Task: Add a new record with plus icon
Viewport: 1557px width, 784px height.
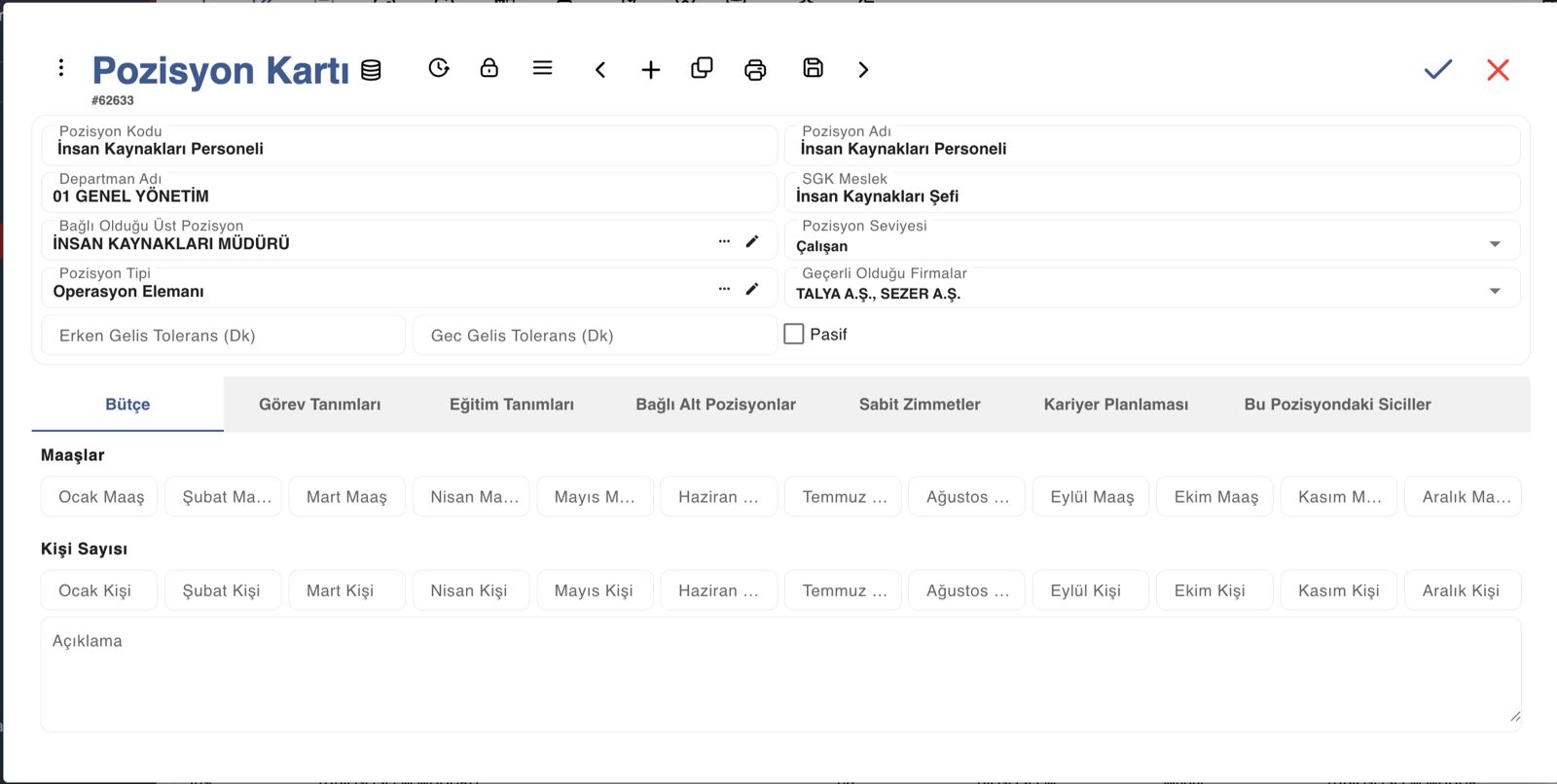Action: 651,69
